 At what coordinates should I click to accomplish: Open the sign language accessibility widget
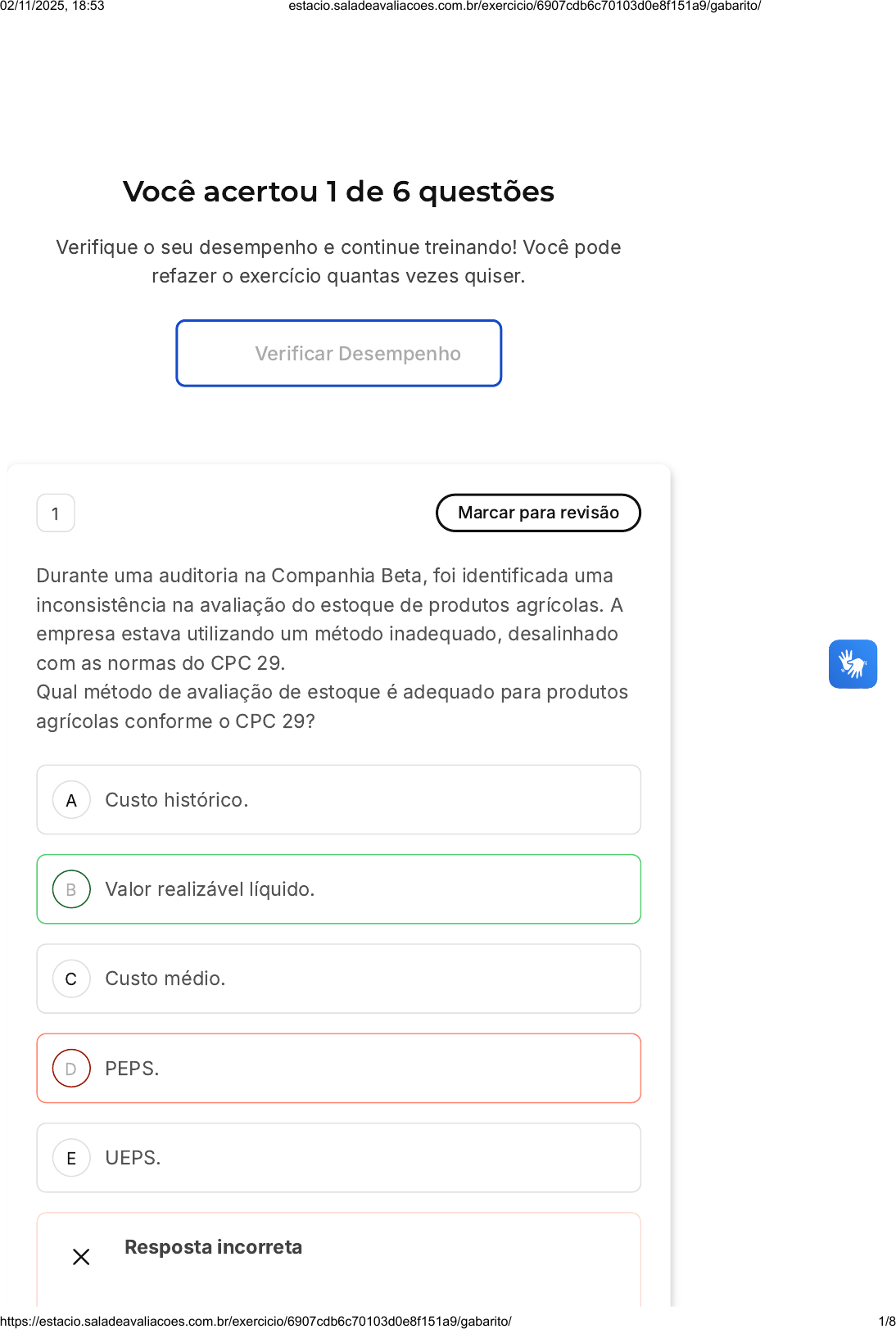click(x=853, y=664)
